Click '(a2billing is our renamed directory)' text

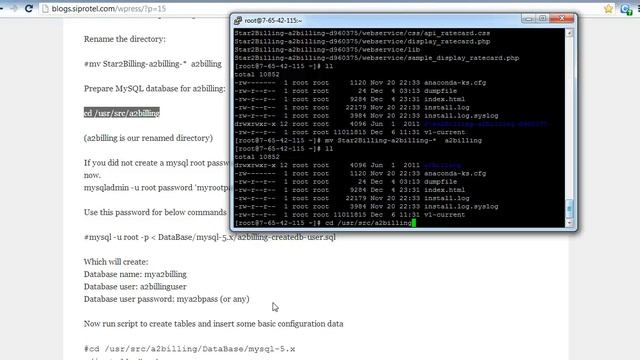(x=148, y=138)
